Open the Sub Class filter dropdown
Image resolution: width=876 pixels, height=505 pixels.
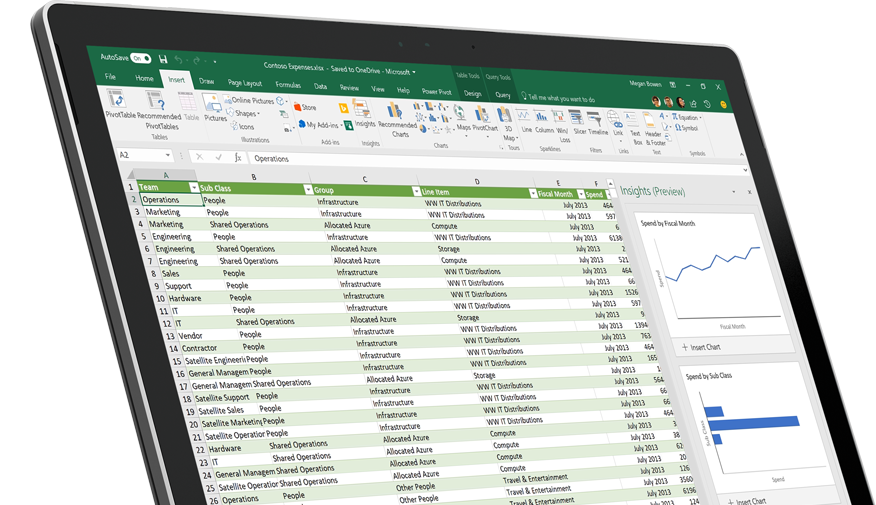(x=308, y=189)
